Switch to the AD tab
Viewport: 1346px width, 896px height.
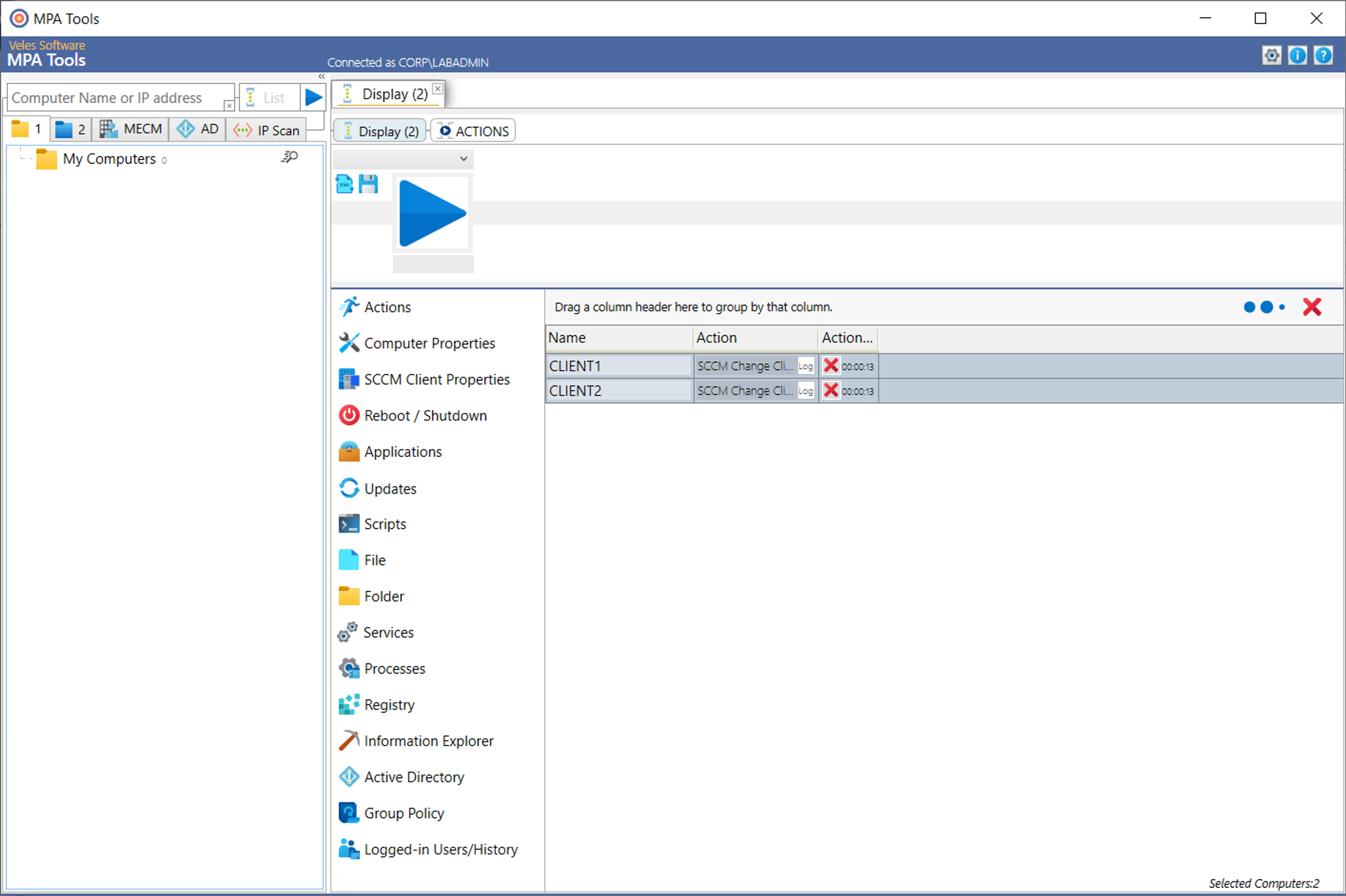(x=197, y=129)
